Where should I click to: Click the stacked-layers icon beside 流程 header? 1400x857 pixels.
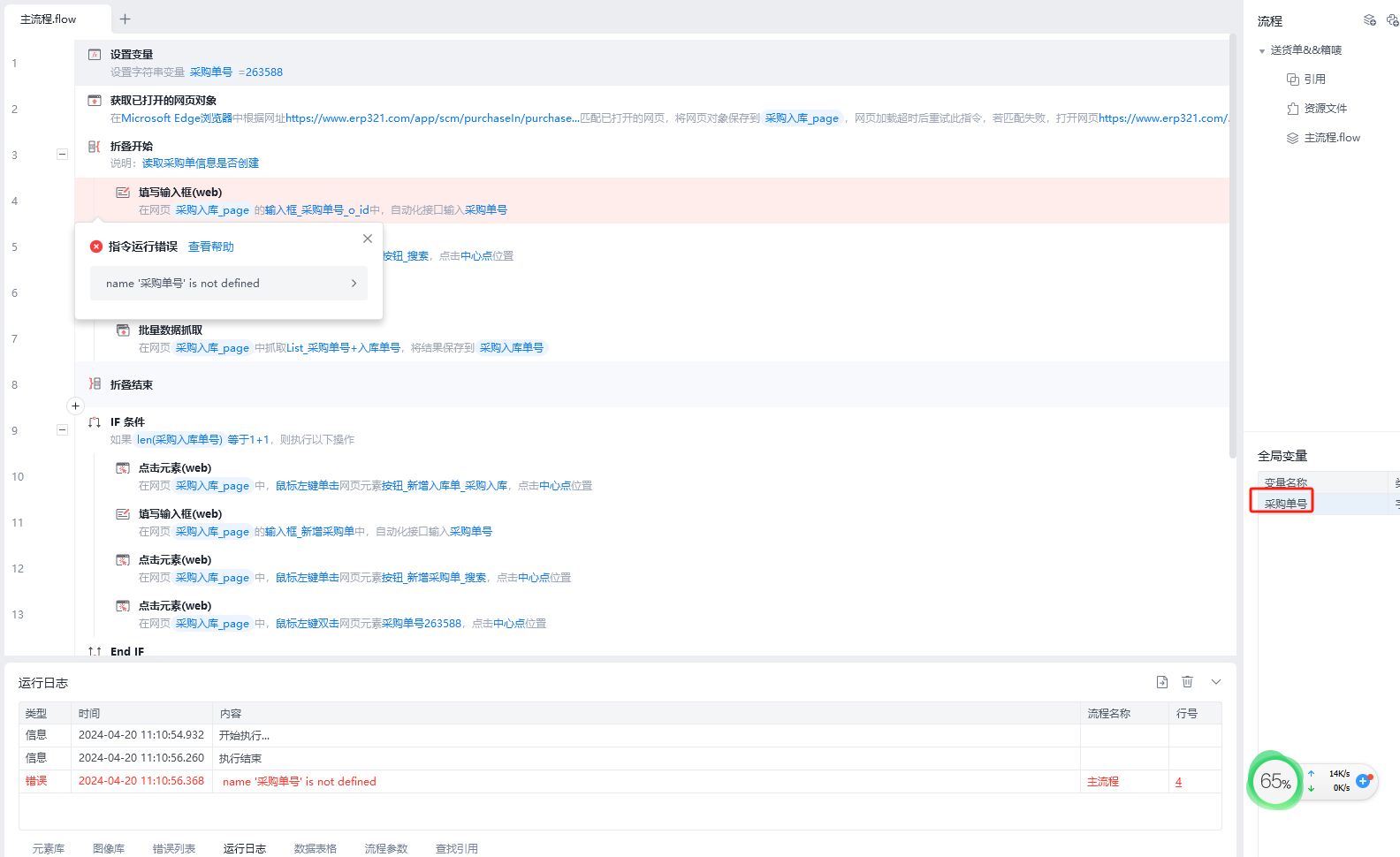coord(1370,20)
